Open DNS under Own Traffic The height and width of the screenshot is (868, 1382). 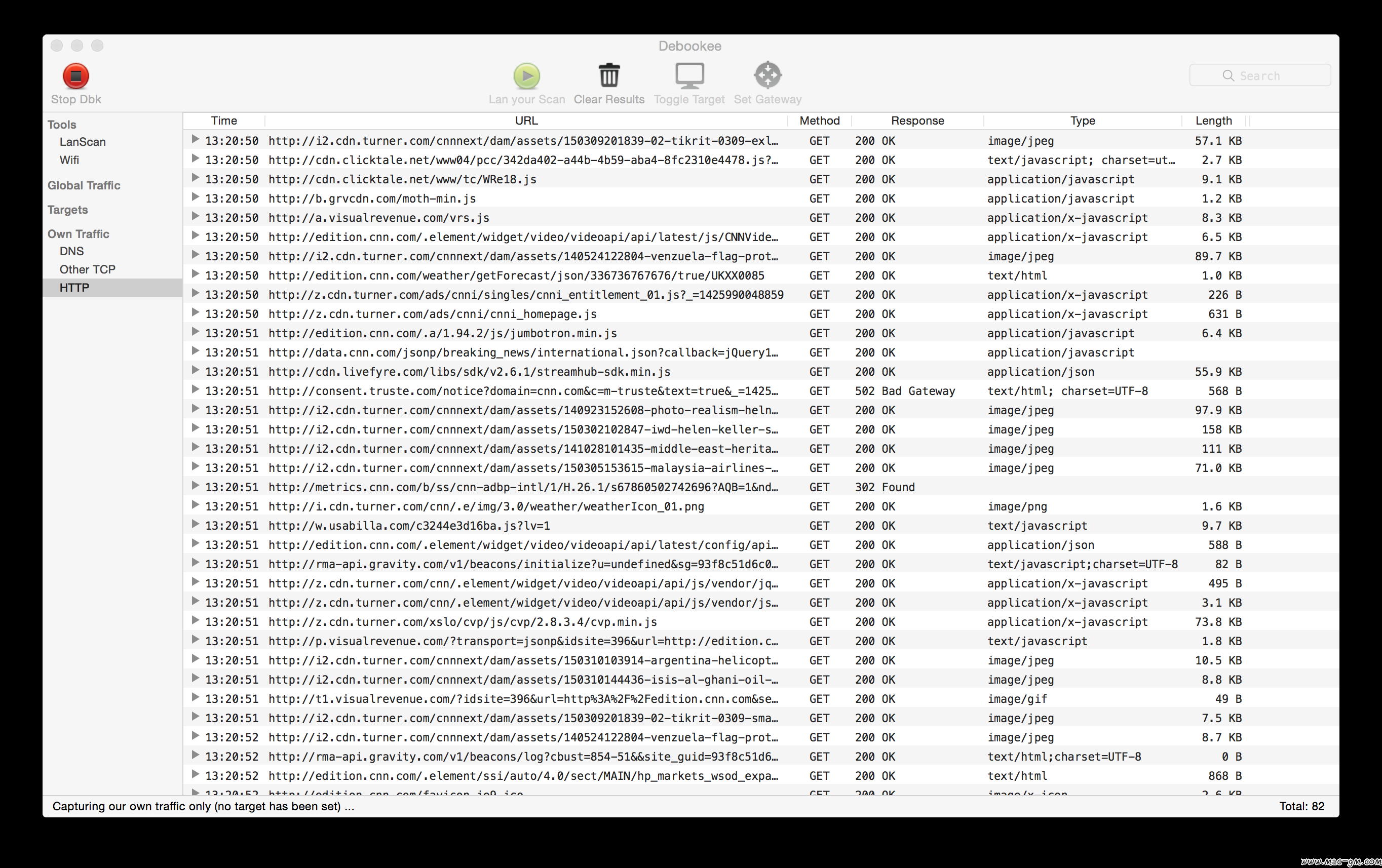[x=72, y=251]
